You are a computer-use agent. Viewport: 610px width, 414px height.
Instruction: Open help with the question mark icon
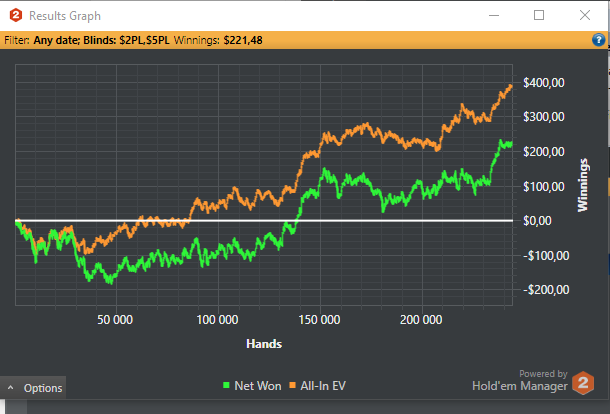tap(599, 40)
